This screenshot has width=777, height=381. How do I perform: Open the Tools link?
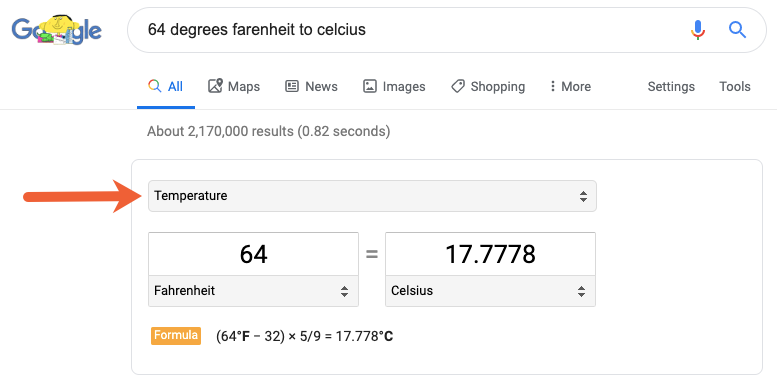735,87
